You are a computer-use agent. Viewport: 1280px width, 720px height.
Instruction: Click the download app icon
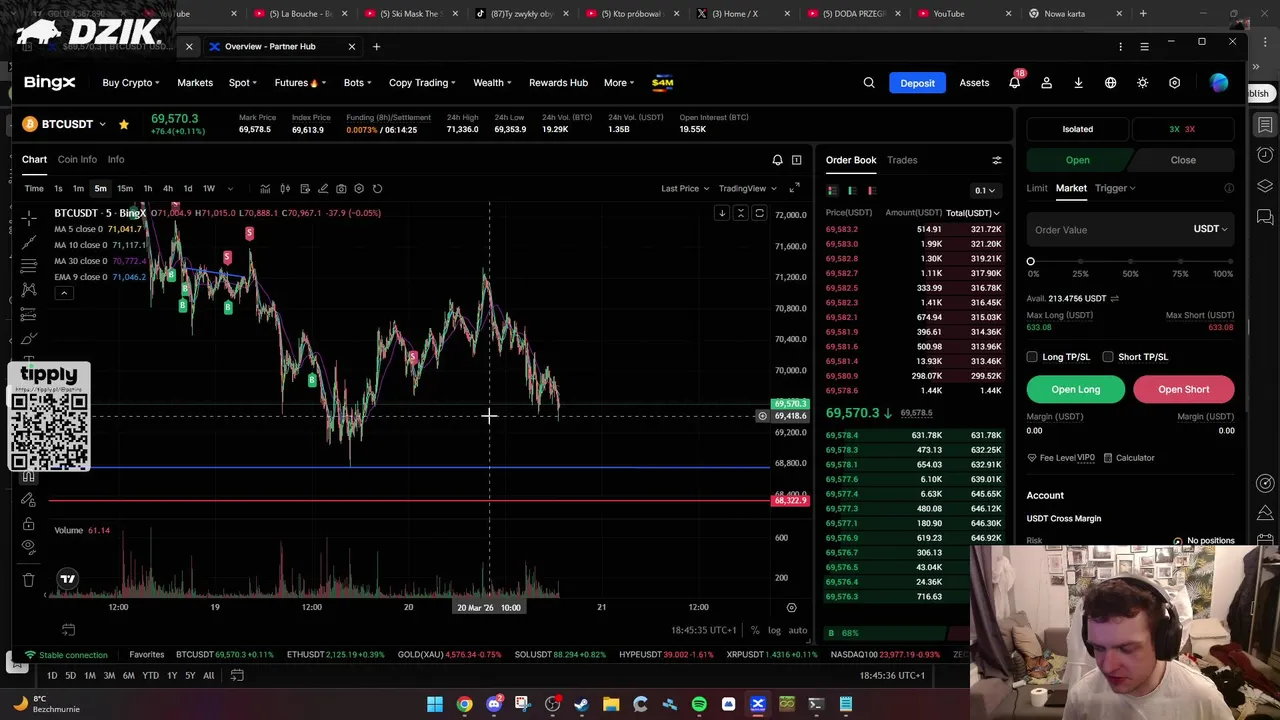pos(1078,83)
